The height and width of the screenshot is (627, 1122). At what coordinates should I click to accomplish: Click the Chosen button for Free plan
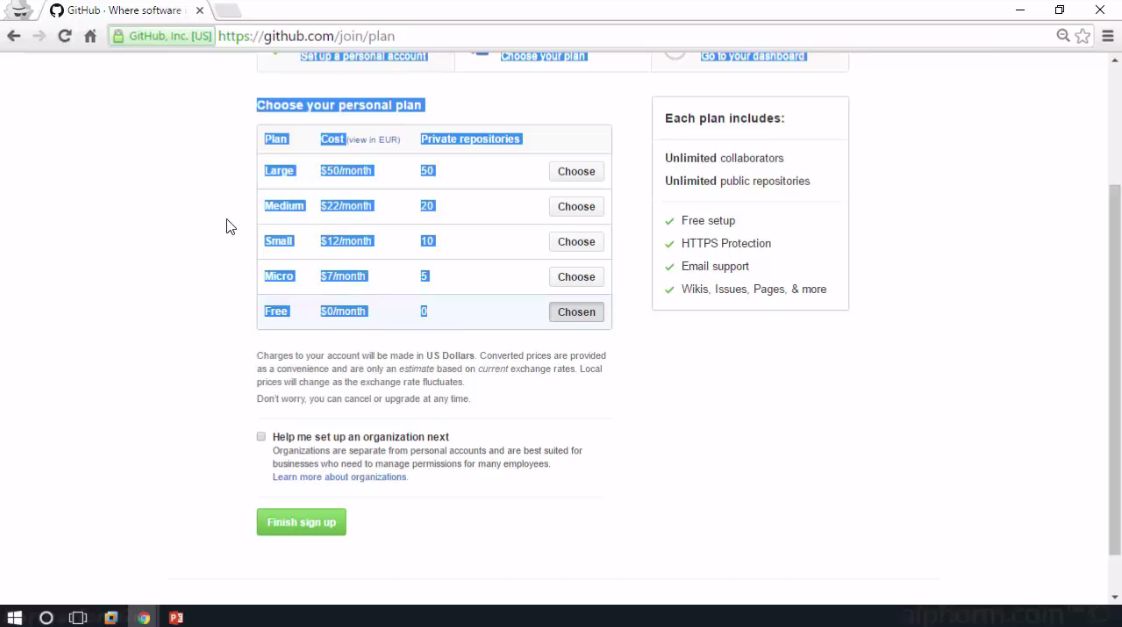[576, 312]
